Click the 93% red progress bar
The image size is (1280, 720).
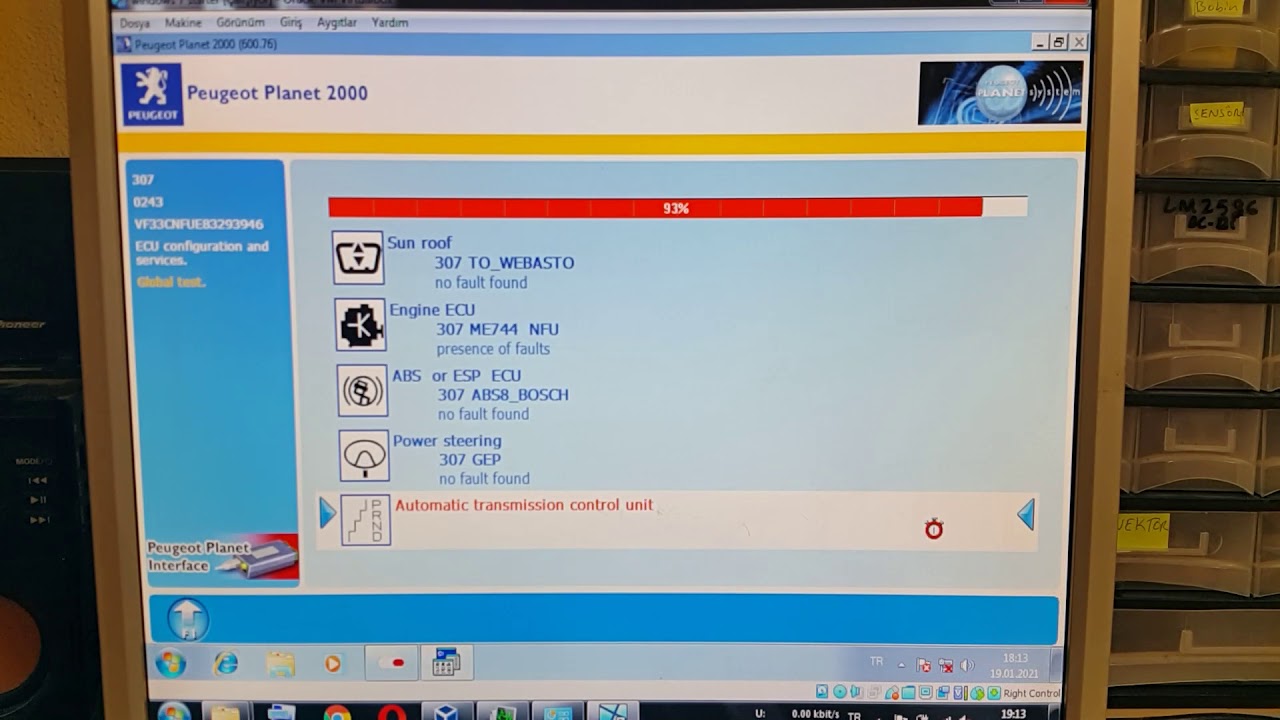(677, 208)
